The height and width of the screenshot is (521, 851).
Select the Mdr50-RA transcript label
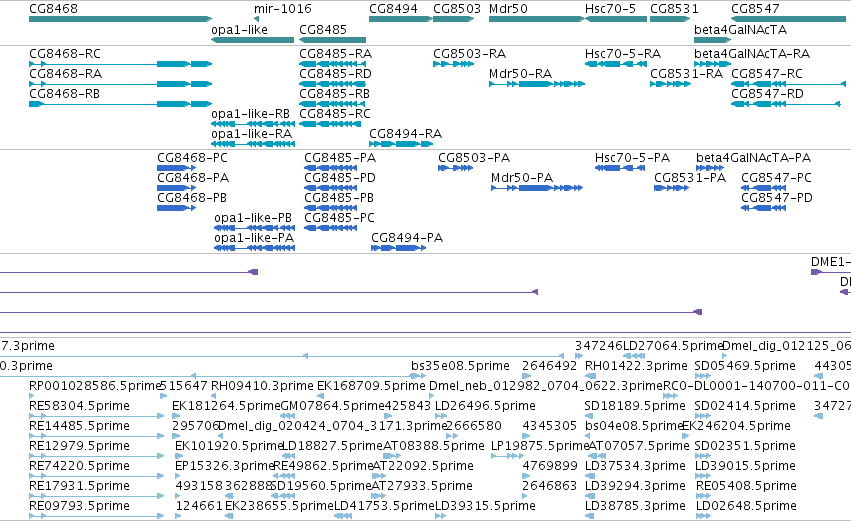[x=520, y=74]
